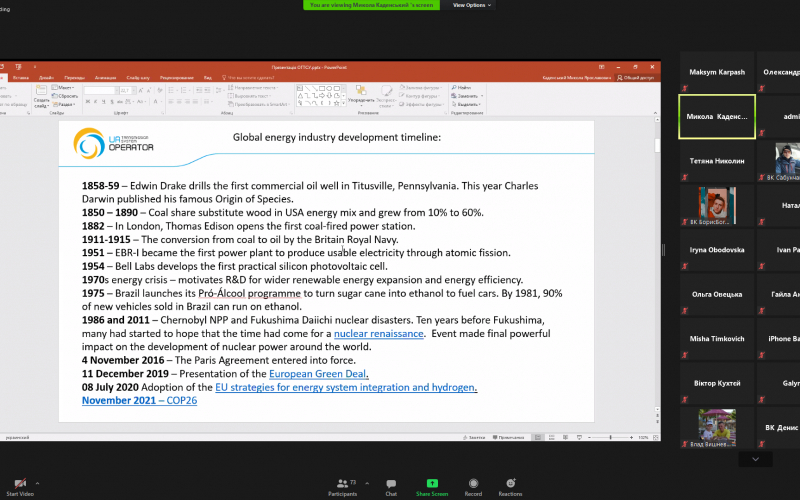Select the highlighted Микола Каденс... tile
Screen dimensions: 800x500
717,117
